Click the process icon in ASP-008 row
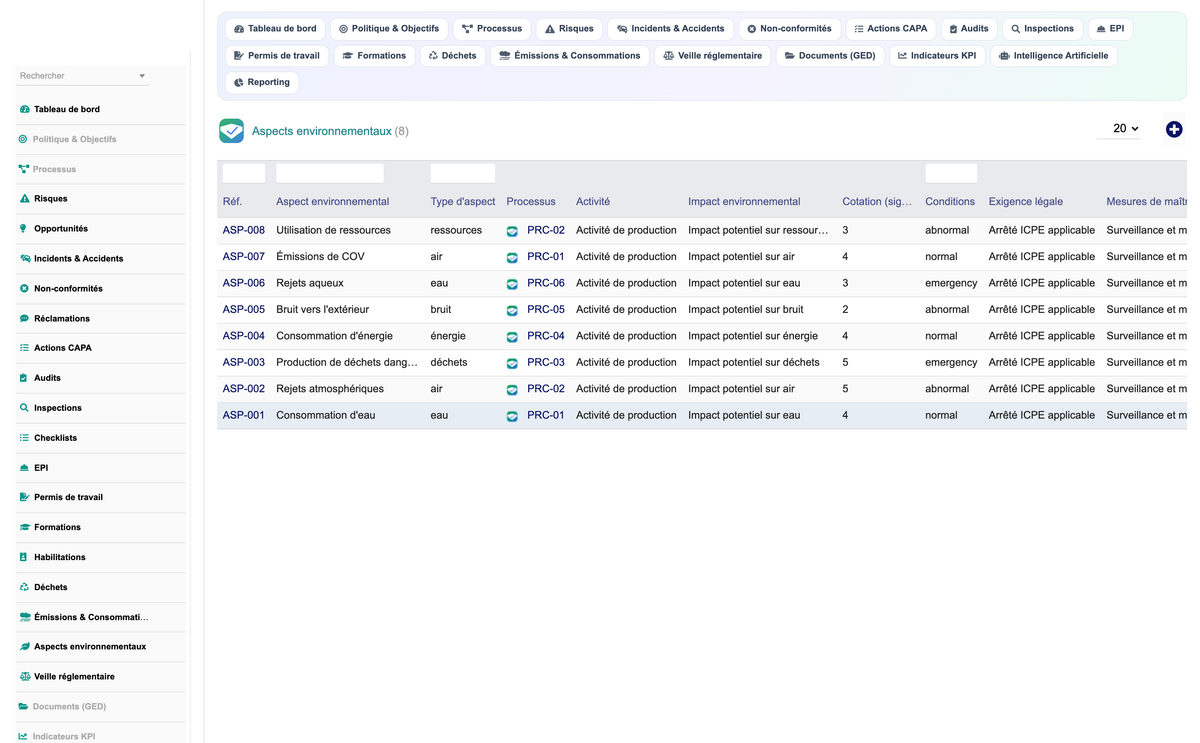1200x743 pixels. point(512,231)
